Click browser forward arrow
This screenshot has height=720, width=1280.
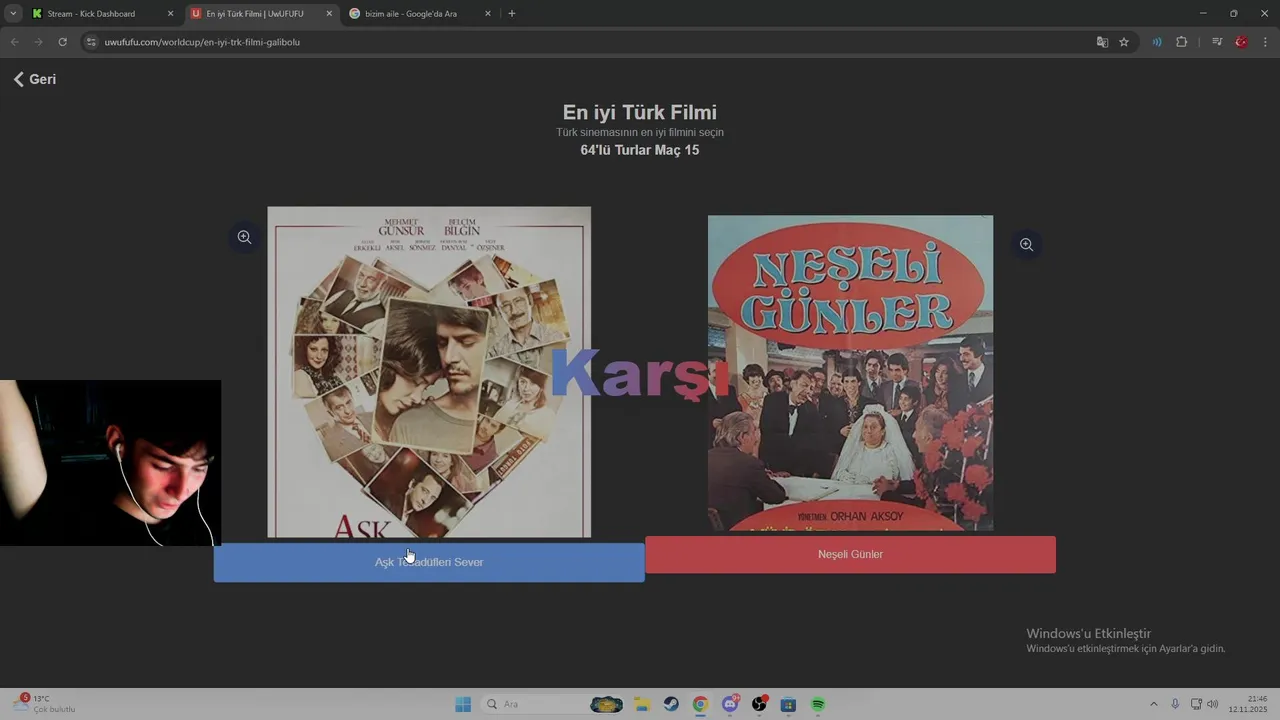point(38,42)
